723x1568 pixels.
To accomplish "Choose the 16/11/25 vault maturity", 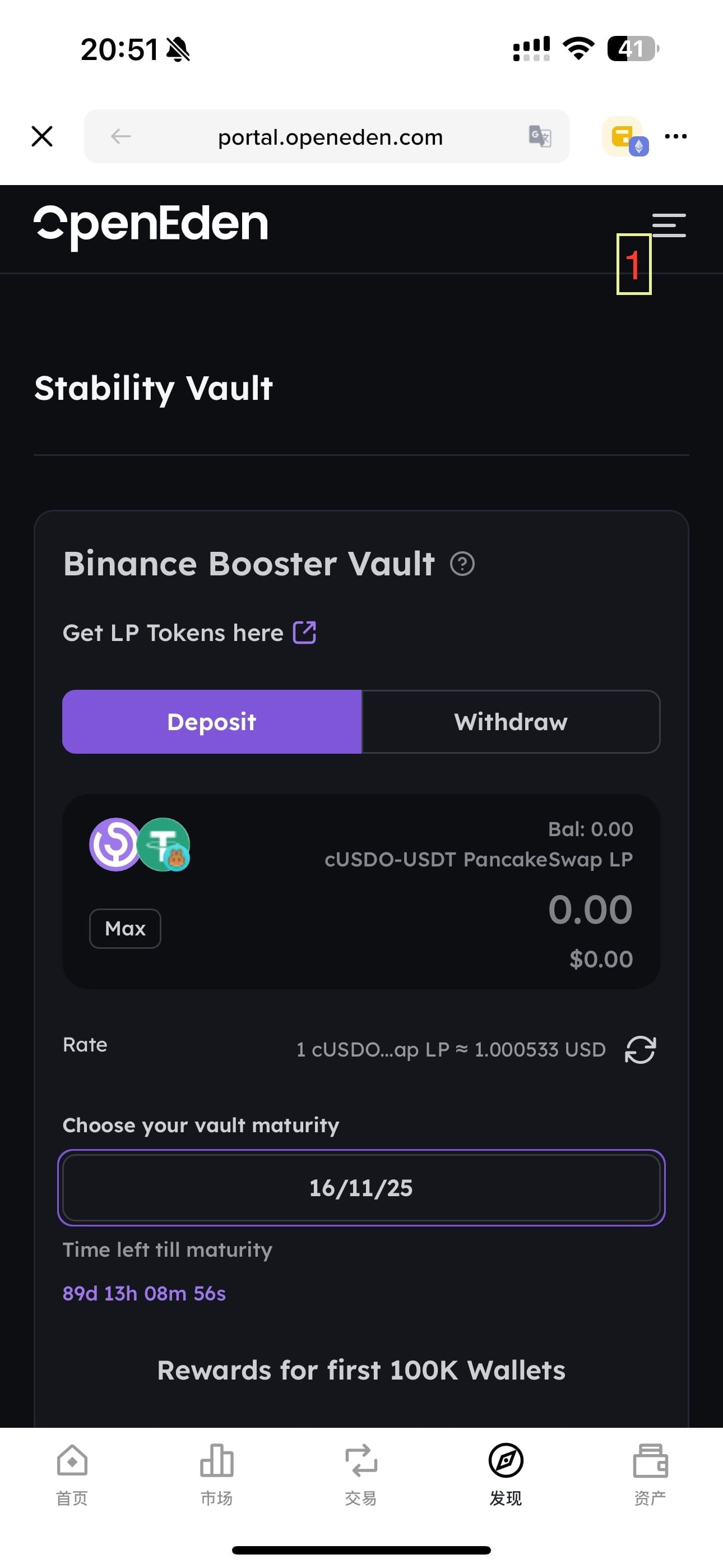I will click(361, 1188).
